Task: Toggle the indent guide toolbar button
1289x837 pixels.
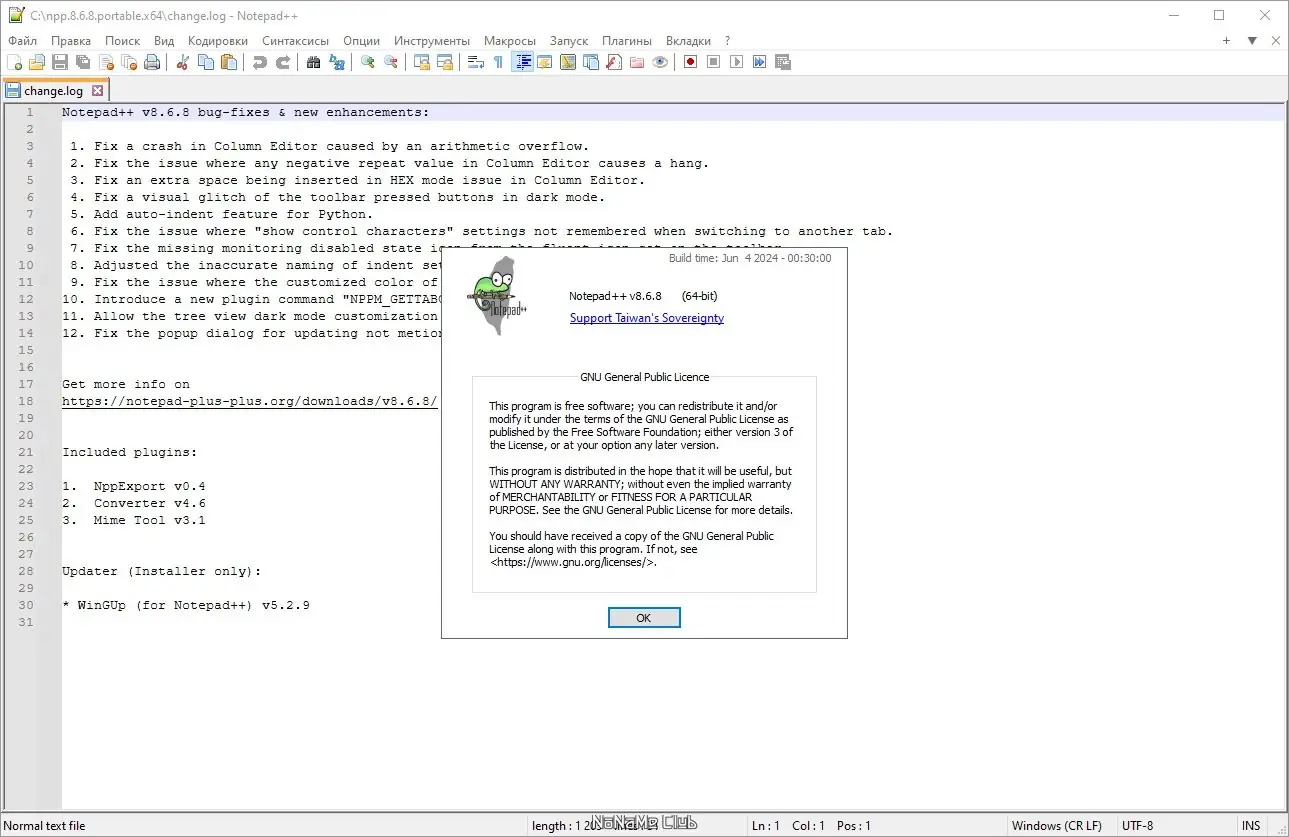Action: [522, 62]
